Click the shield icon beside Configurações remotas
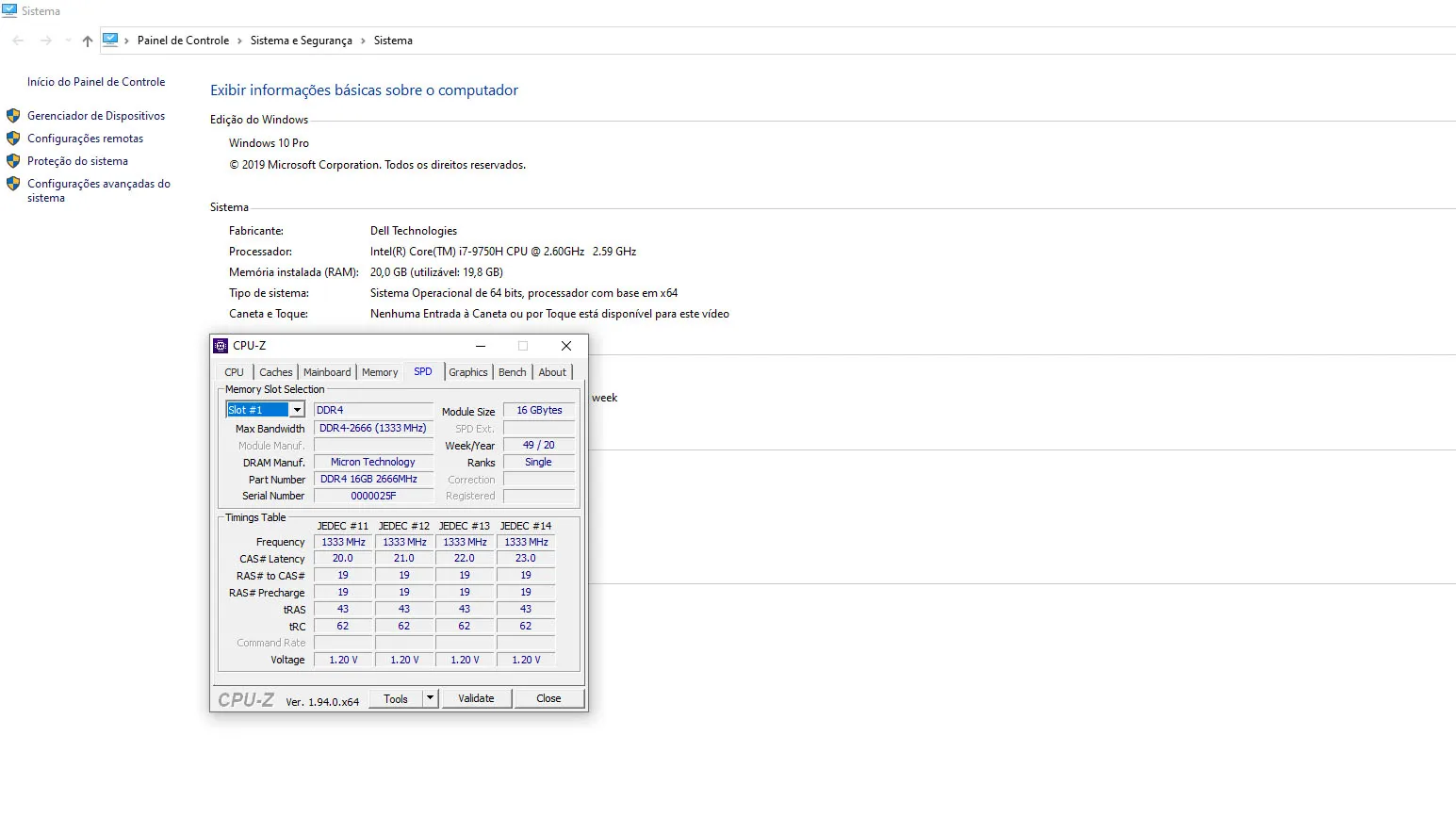 tap(13, 139)
